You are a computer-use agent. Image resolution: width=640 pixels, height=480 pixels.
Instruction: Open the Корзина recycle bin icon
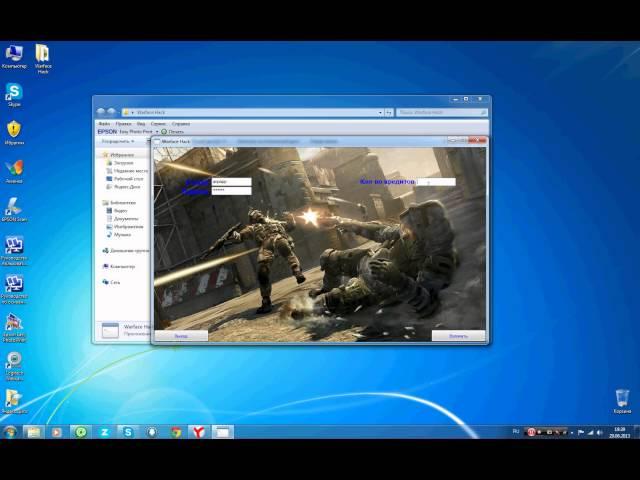(x=622, y=401)
